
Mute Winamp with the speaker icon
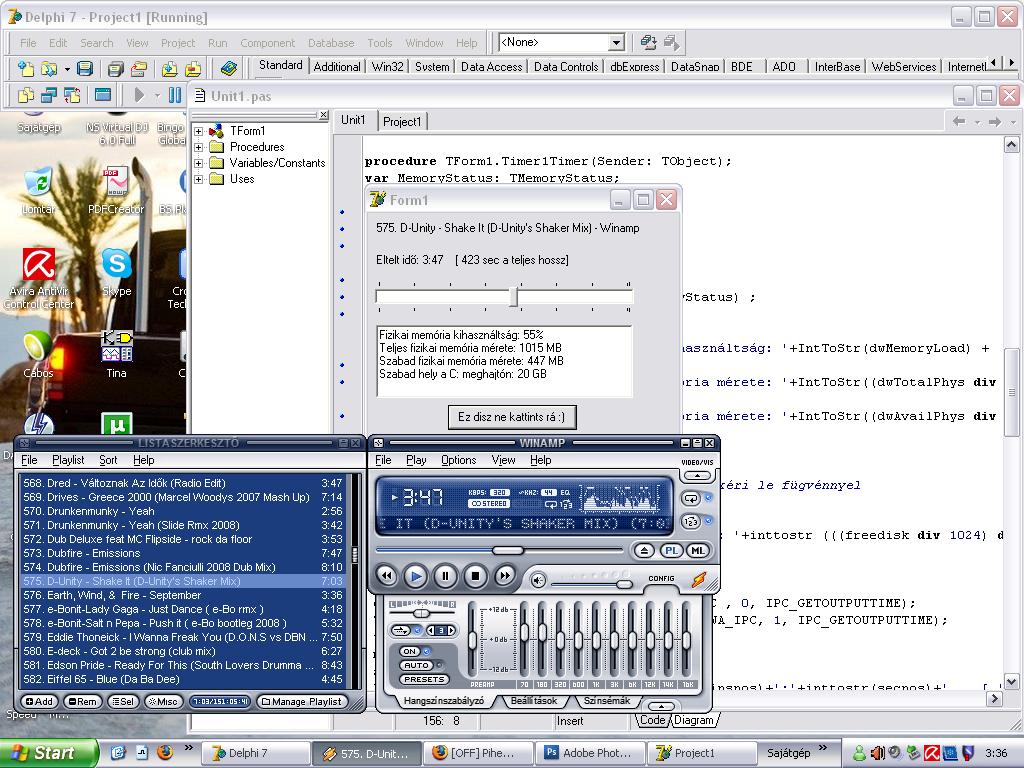tap(538, 580)
